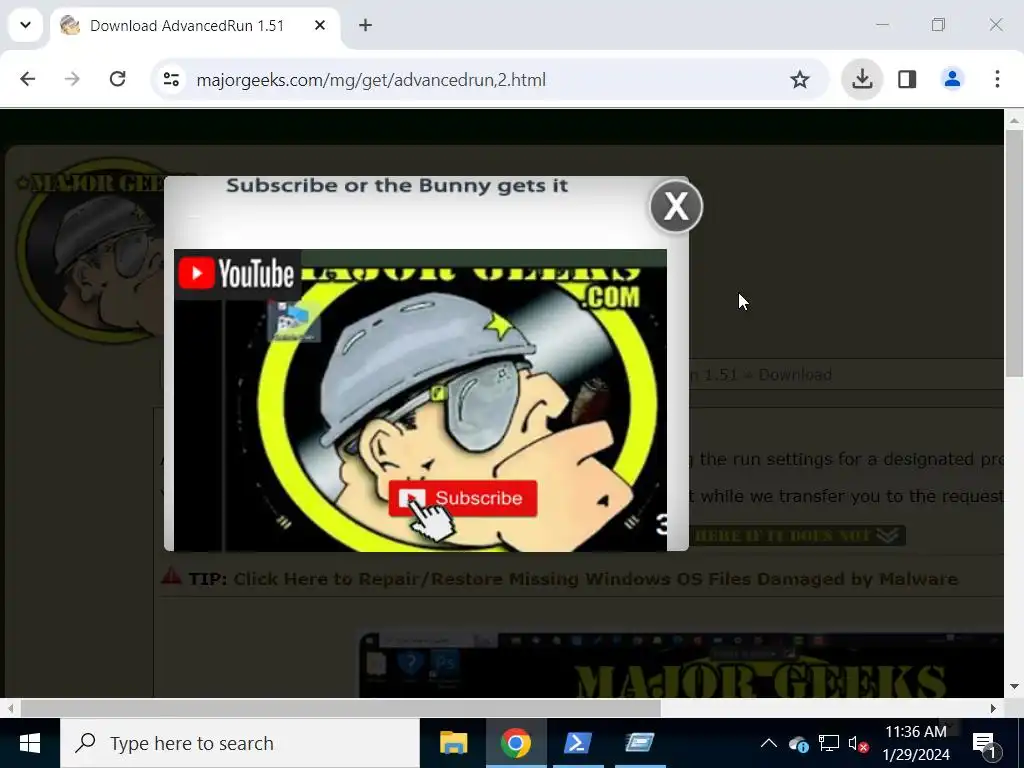Click the Major Geeks site logo

coord(91,251)
